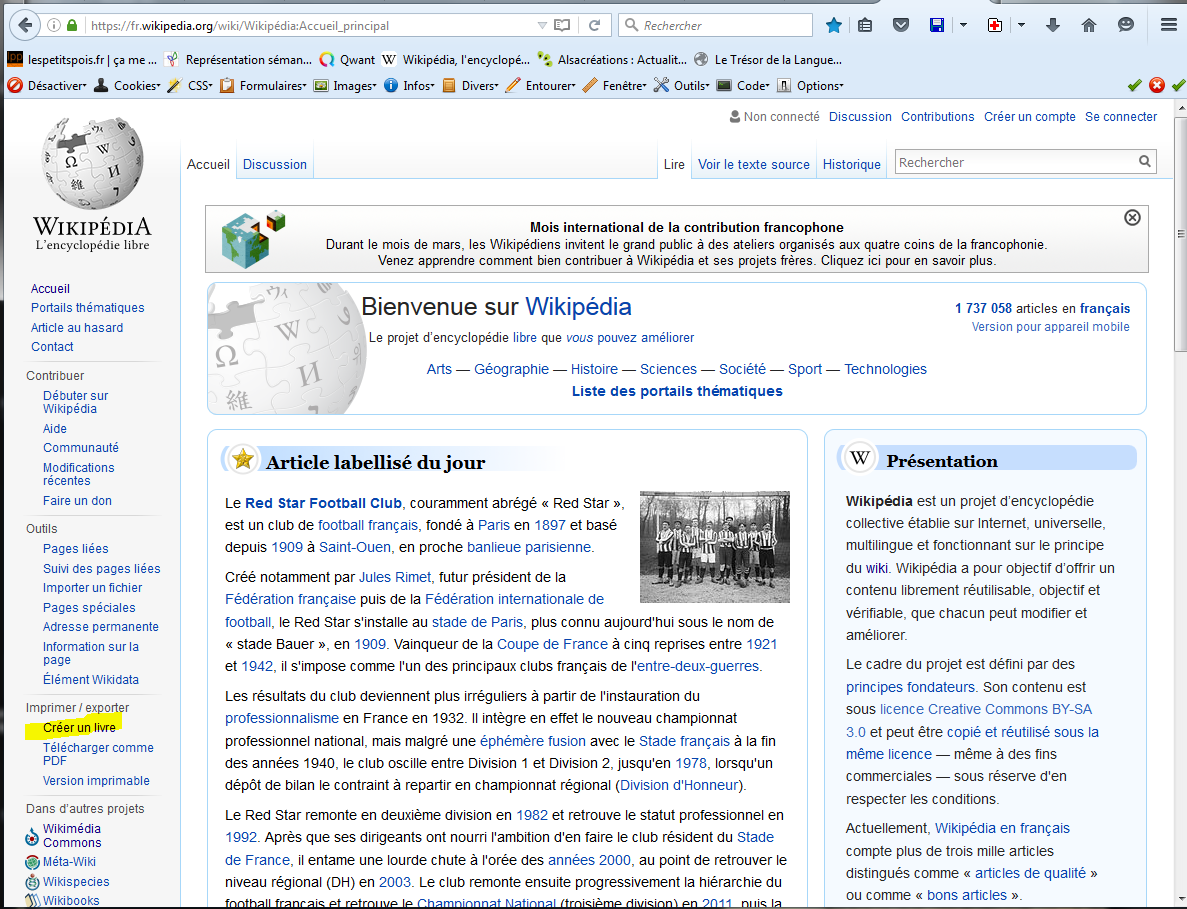Open the address bar history dropdown arrow

tap(541, 25)
